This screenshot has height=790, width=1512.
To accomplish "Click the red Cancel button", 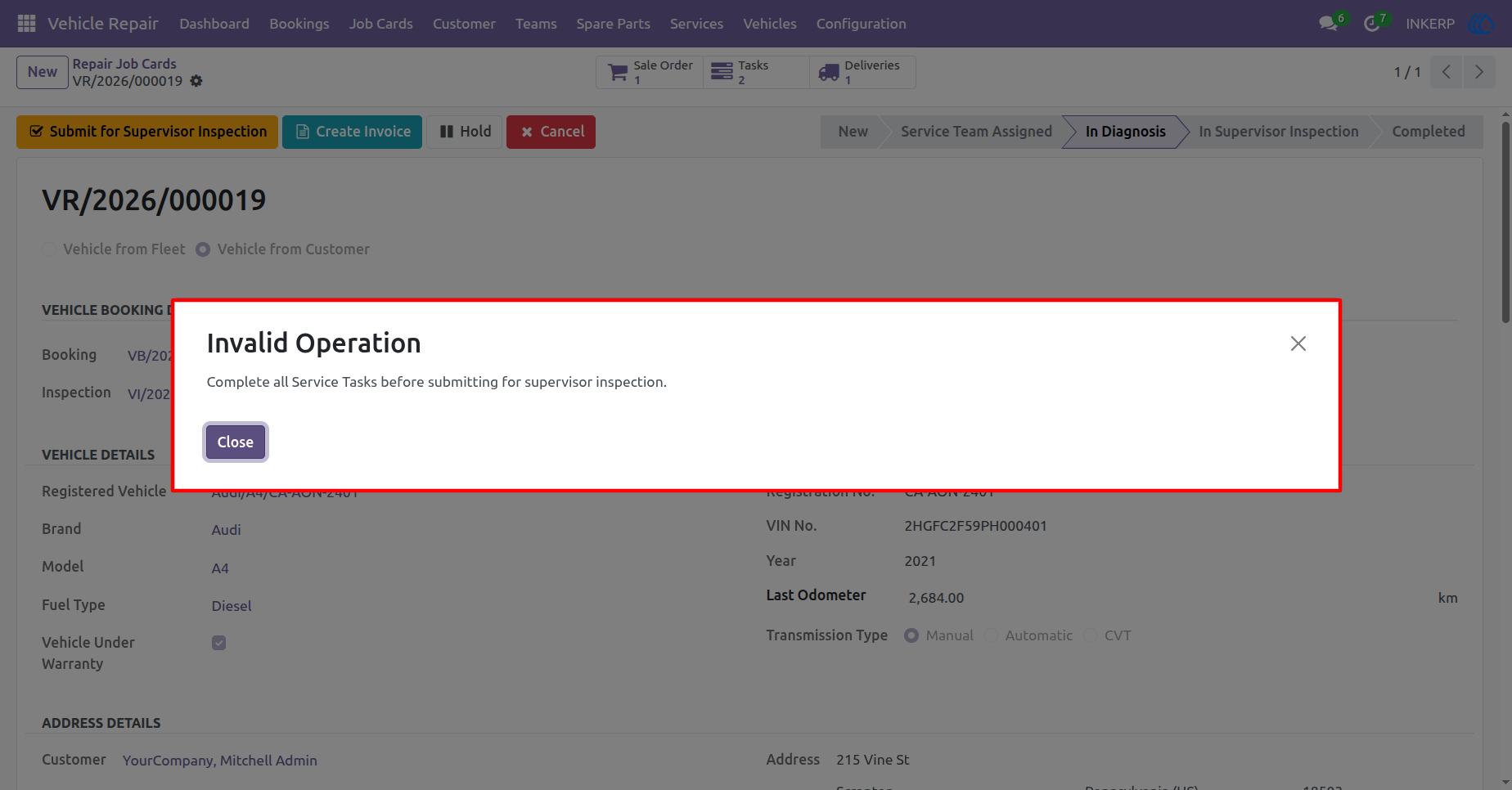I will (x=551, y=132).
